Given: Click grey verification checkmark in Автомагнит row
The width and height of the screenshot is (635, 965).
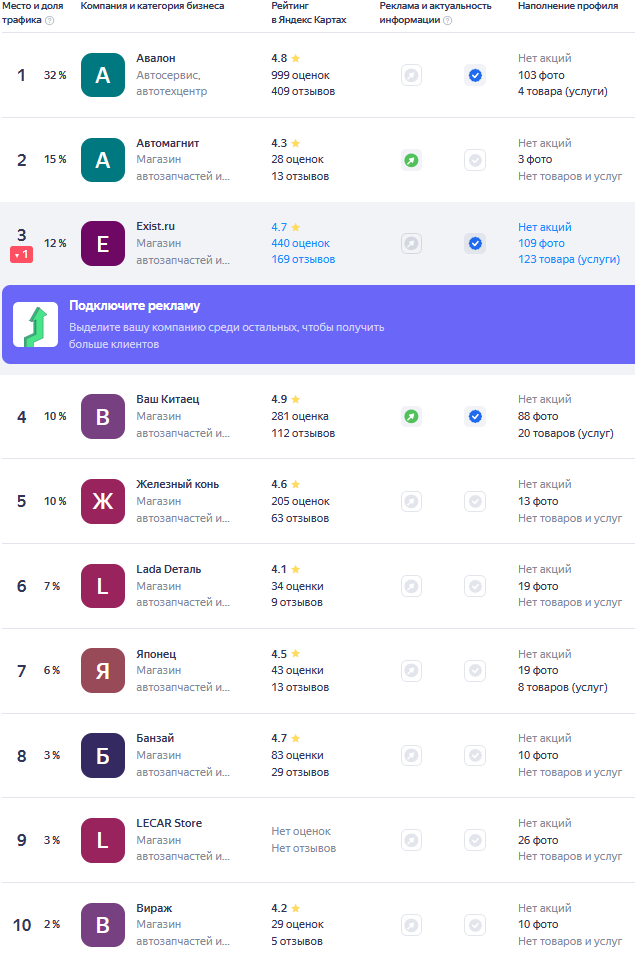Looking at the screenshot, I should coord(475,160).
